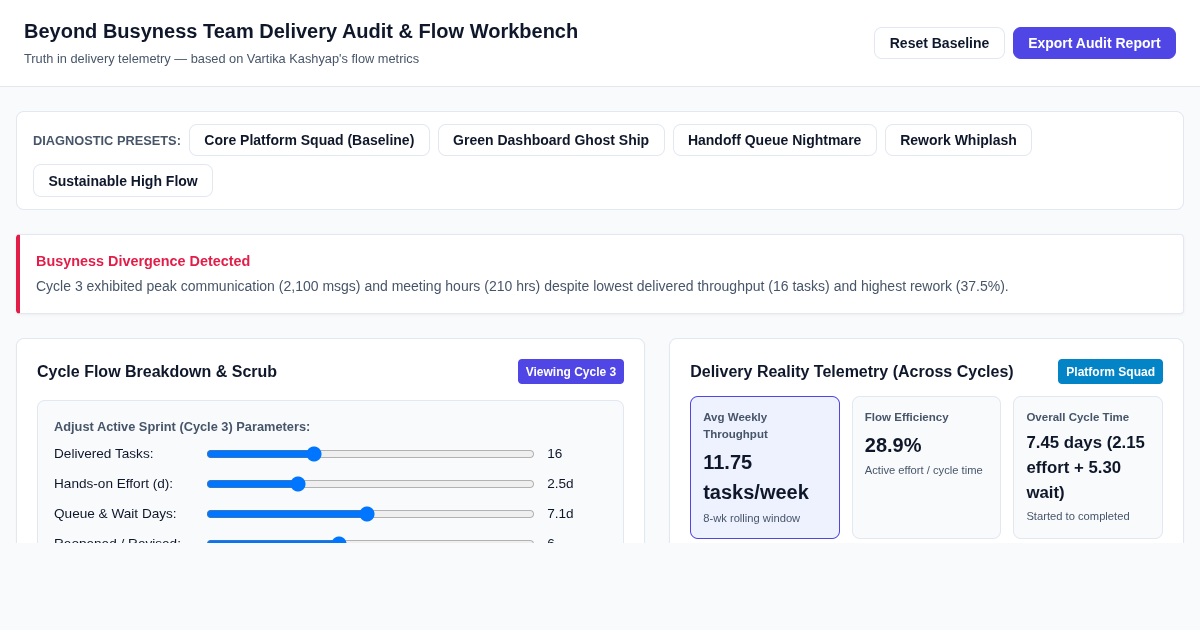
Task: Click the Busyness Divergence Detected heading
Action: [x=143, y=261]
